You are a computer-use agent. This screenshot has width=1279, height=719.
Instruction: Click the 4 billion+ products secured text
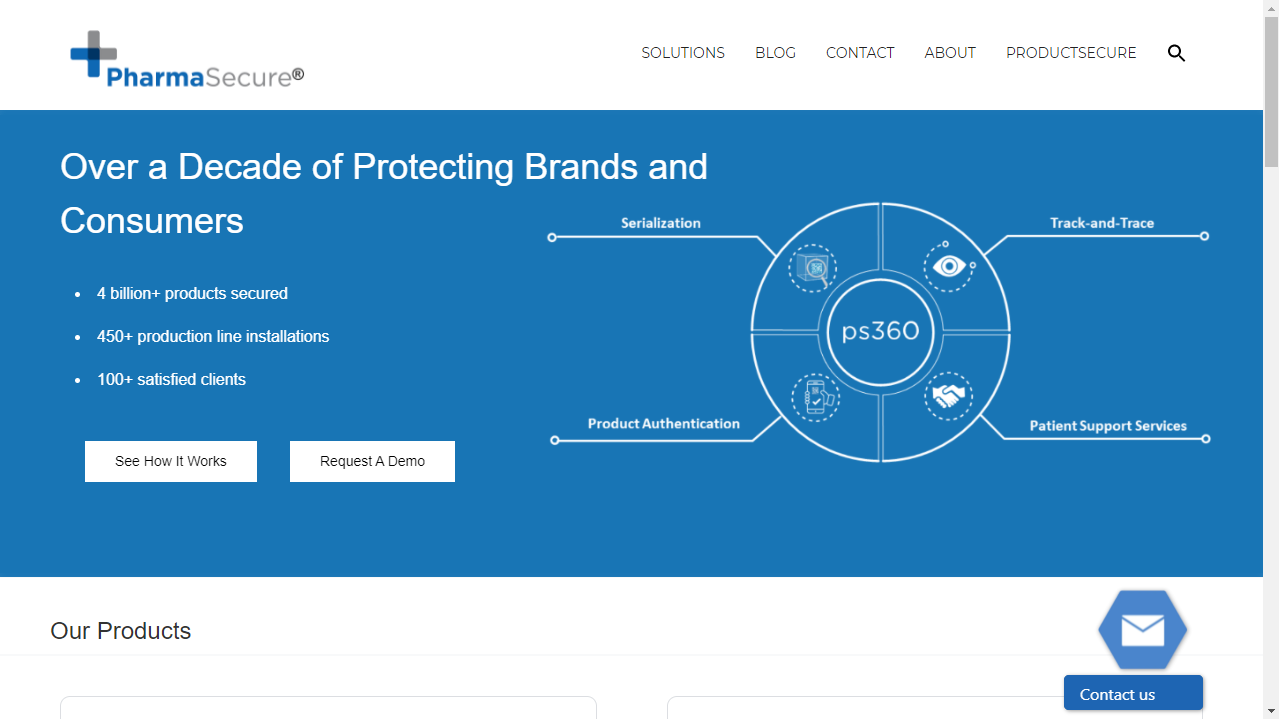(192, 293)
